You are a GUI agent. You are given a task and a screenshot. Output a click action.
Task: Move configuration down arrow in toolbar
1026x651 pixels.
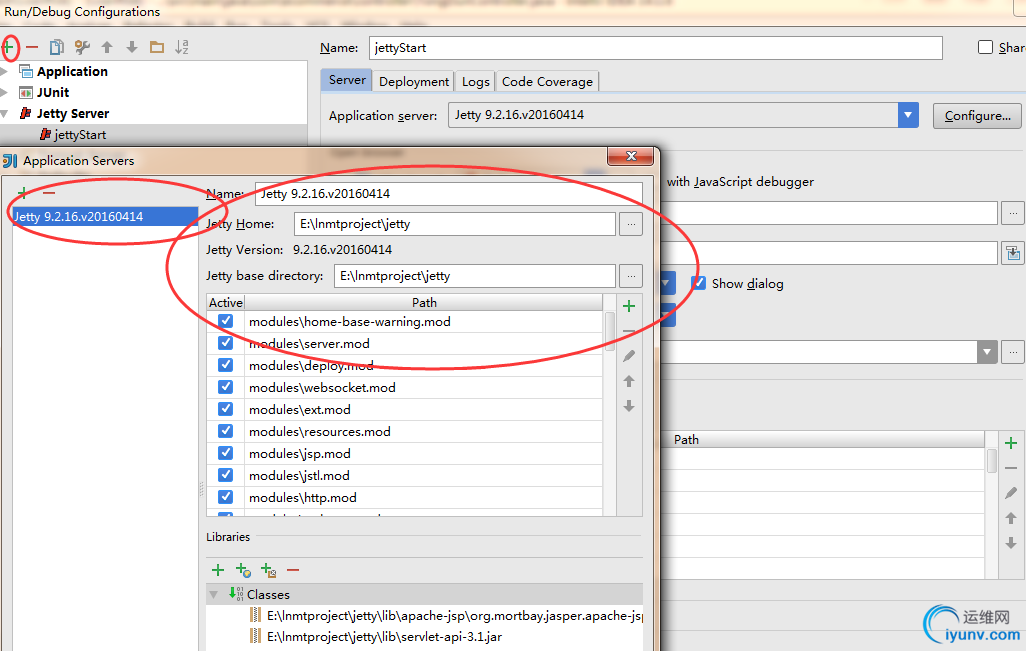click(132, 47)
